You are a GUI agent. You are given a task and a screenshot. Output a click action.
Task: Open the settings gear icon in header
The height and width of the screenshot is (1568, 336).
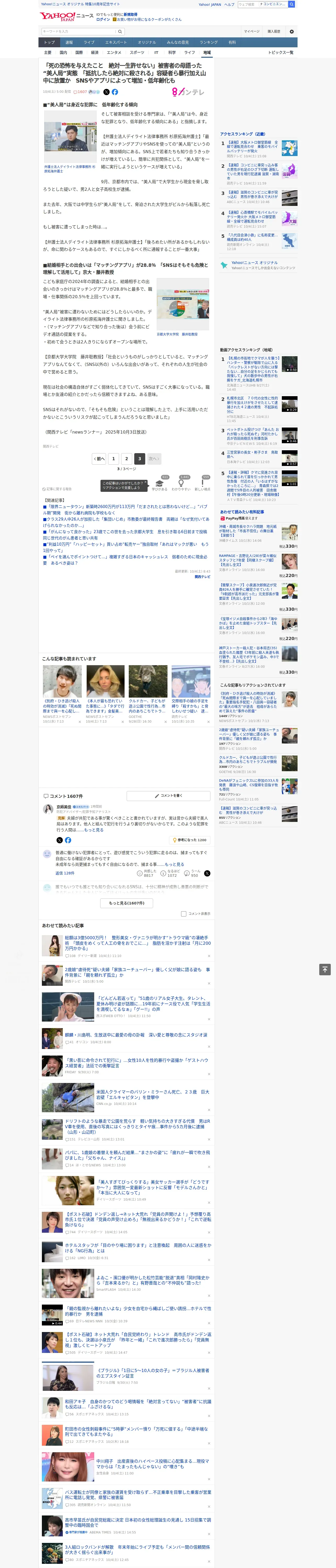click(292, 32)
